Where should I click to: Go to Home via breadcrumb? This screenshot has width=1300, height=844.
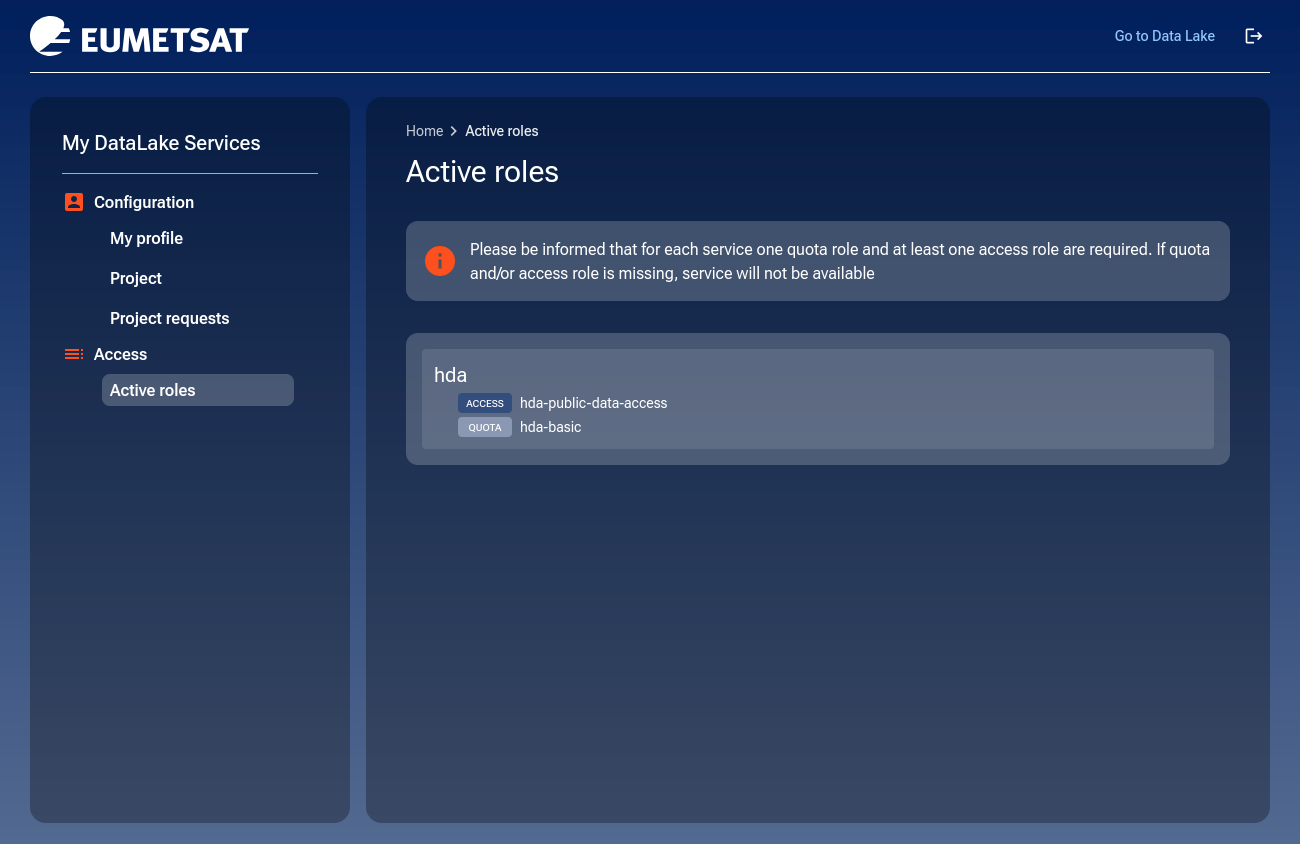point(424,131)
